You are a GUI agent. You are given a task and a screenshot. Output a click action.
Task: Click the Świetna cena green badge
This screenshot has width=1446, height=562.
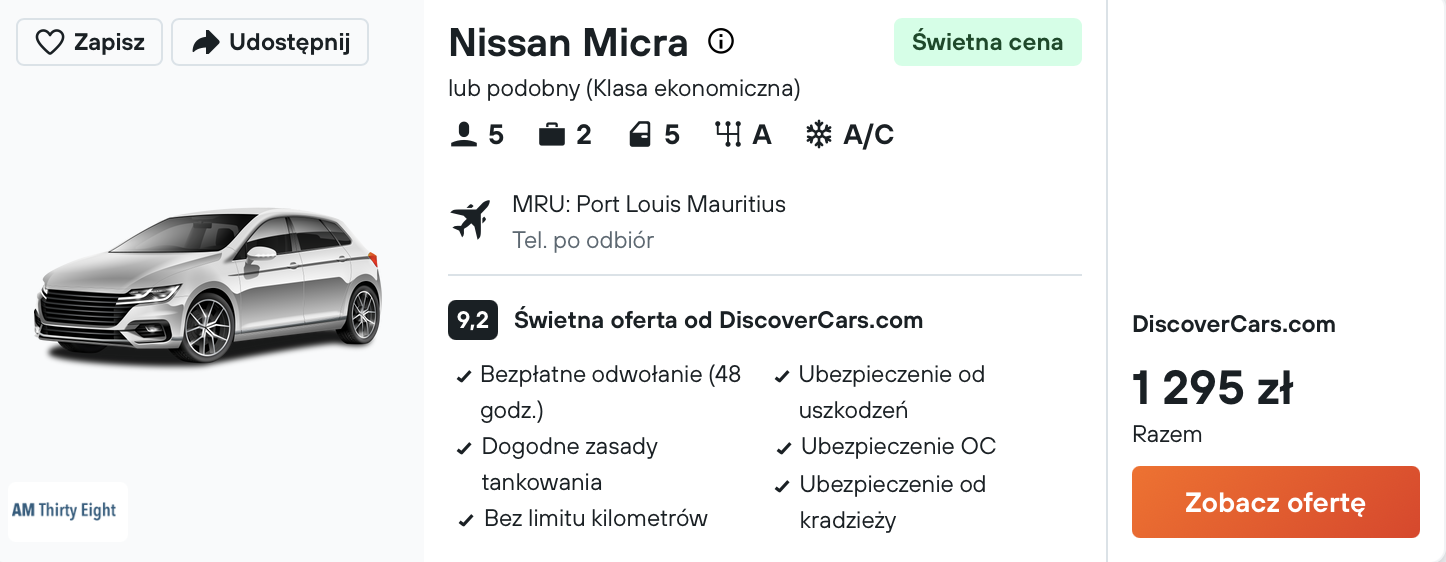point(988,42)
